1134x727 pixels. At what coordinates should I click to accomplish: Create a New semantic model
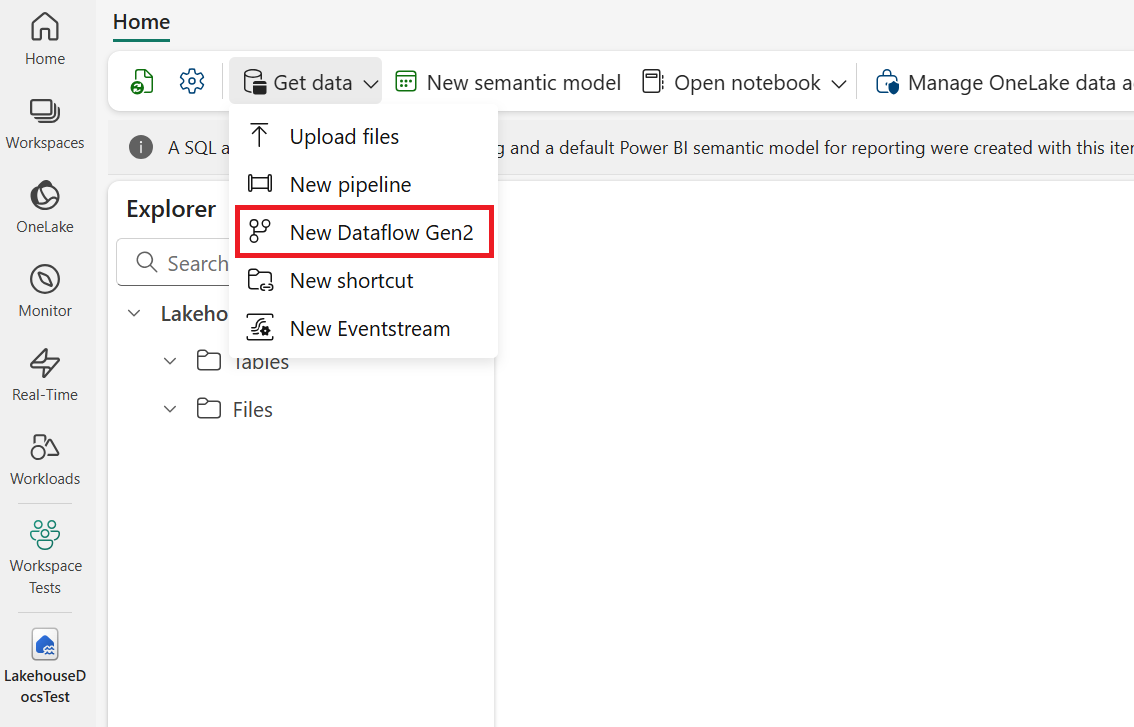(507, 82)
